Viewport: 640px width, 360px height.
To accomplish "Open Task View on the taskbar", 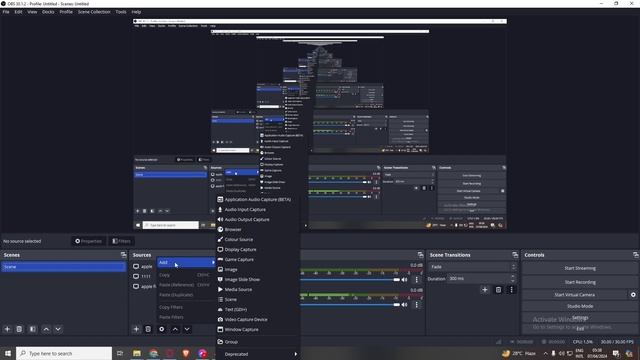I will [x=120, y=353].
